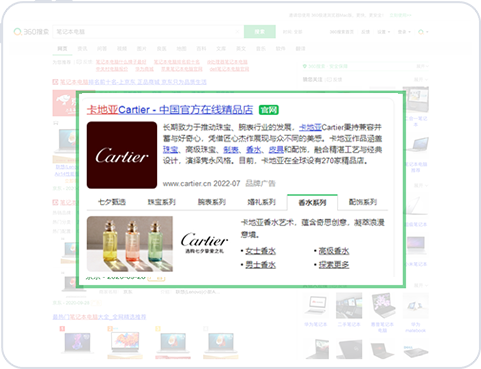
Task: Switch to the 珠宝系列 tab
Action: [x=162, y=202]
